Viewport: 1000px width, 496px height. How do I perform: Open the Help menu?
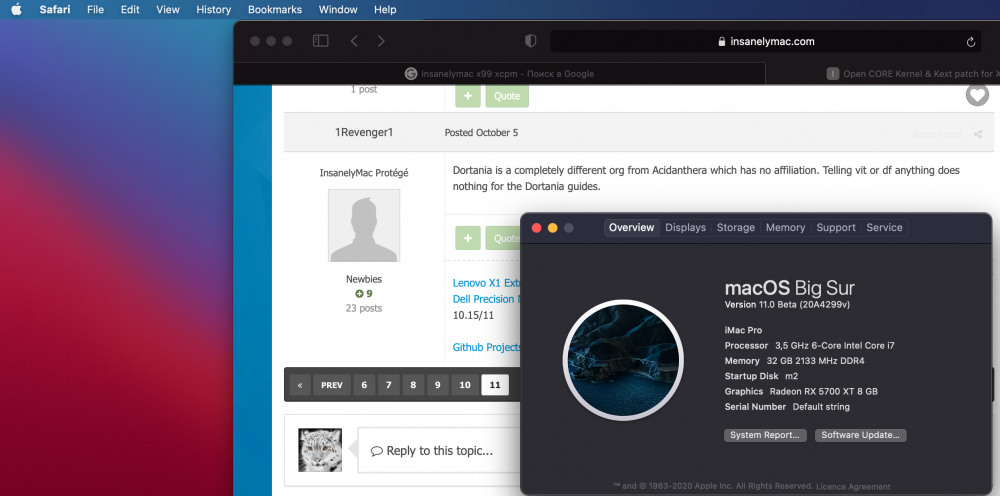[x=385, y=10]
